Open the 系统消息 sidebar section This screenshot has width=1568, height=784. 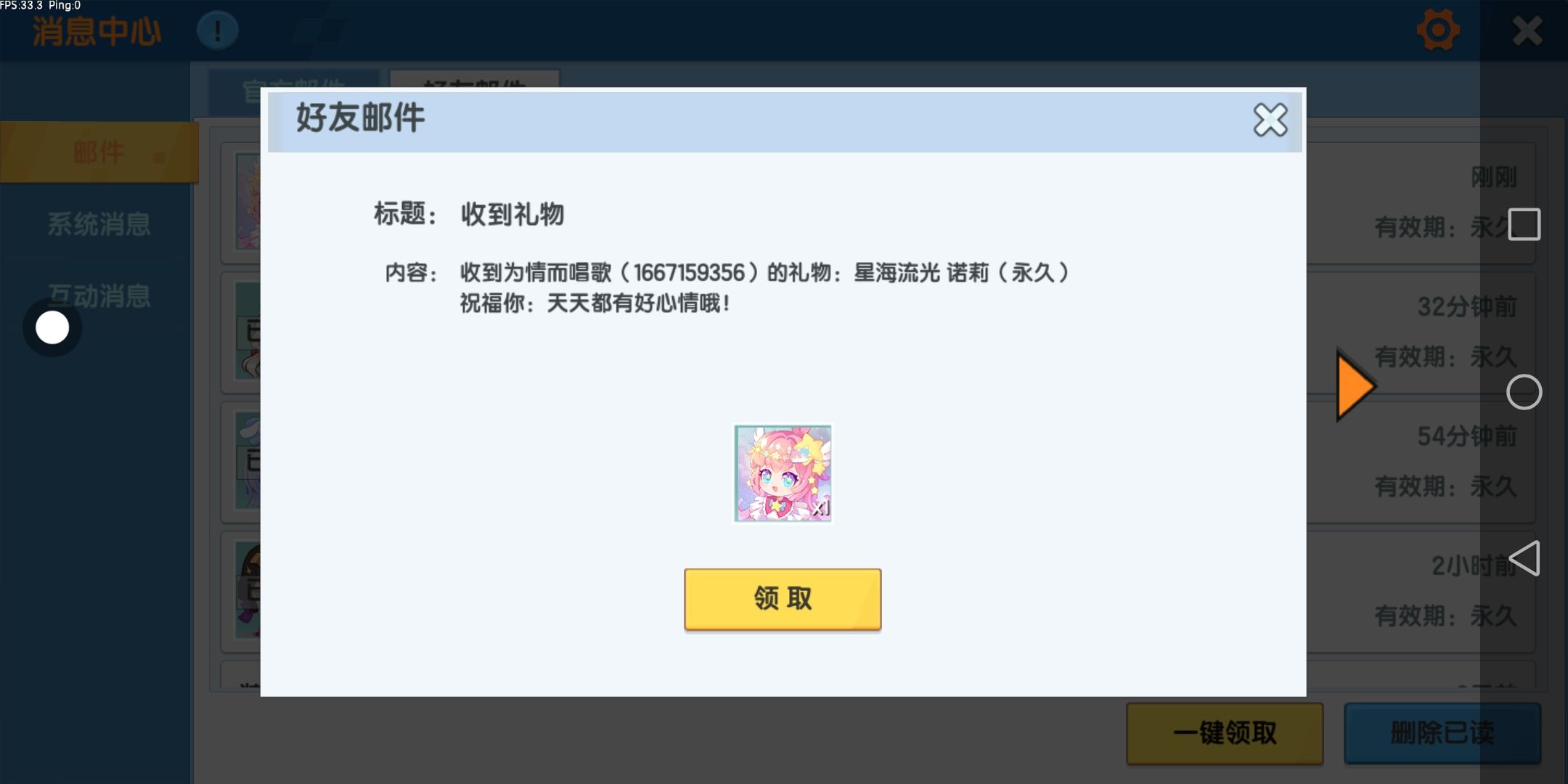99,224
